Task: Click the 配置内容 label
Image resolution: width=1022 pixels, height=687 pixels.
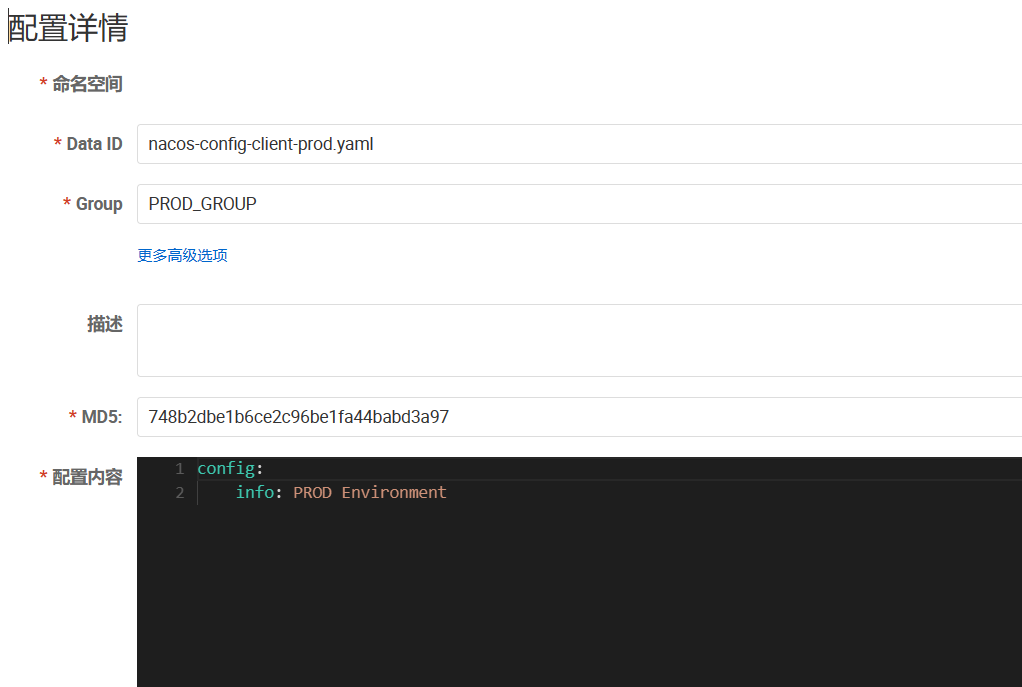Action: (x=87, y=477)
